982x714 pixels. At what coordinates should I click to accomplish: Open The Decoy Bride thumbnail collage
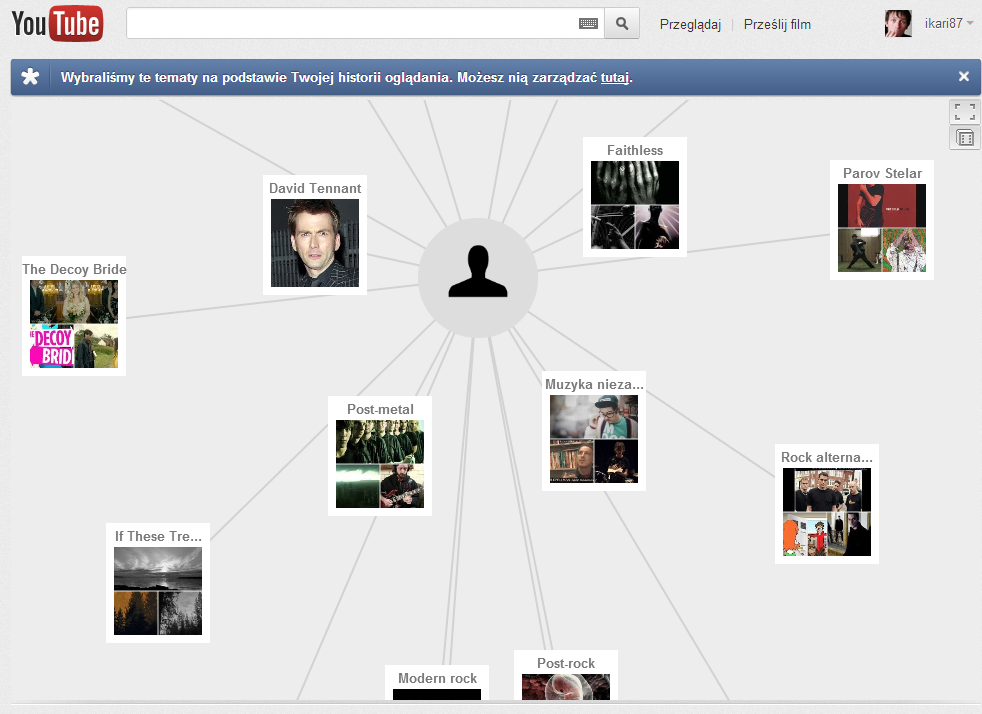pyautogui.click(x=74, y=324)
